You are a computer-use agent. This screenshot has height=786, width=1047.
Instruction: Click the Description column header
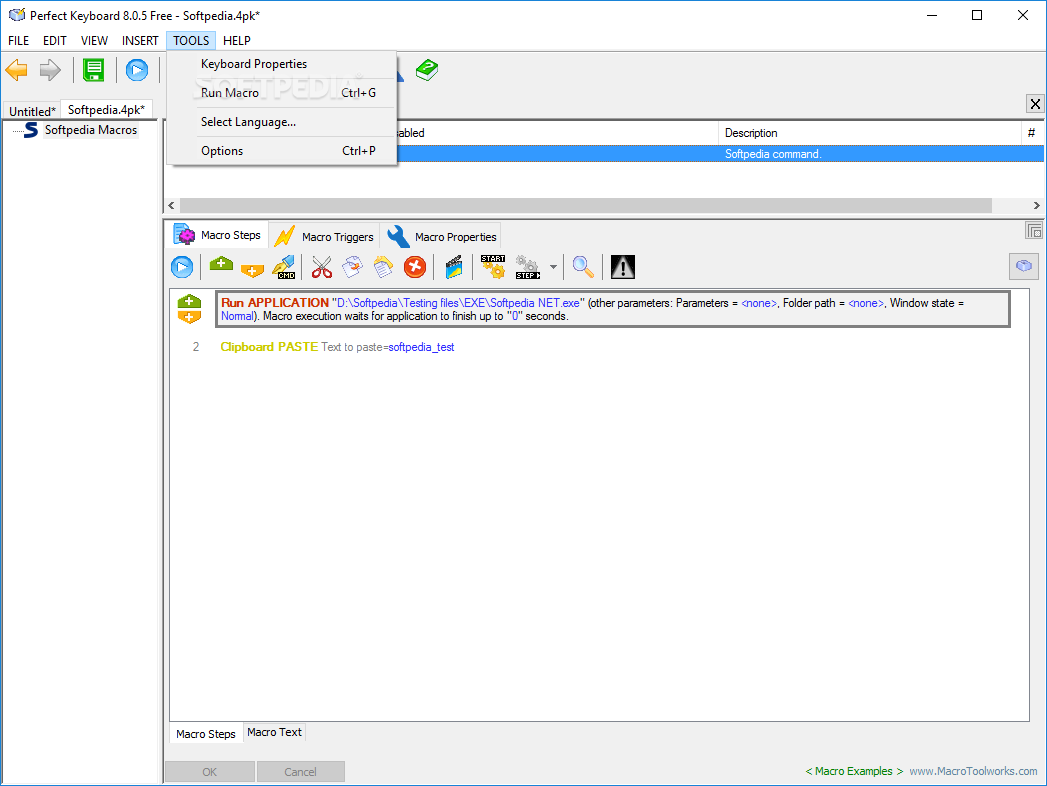tap(870, 133)
